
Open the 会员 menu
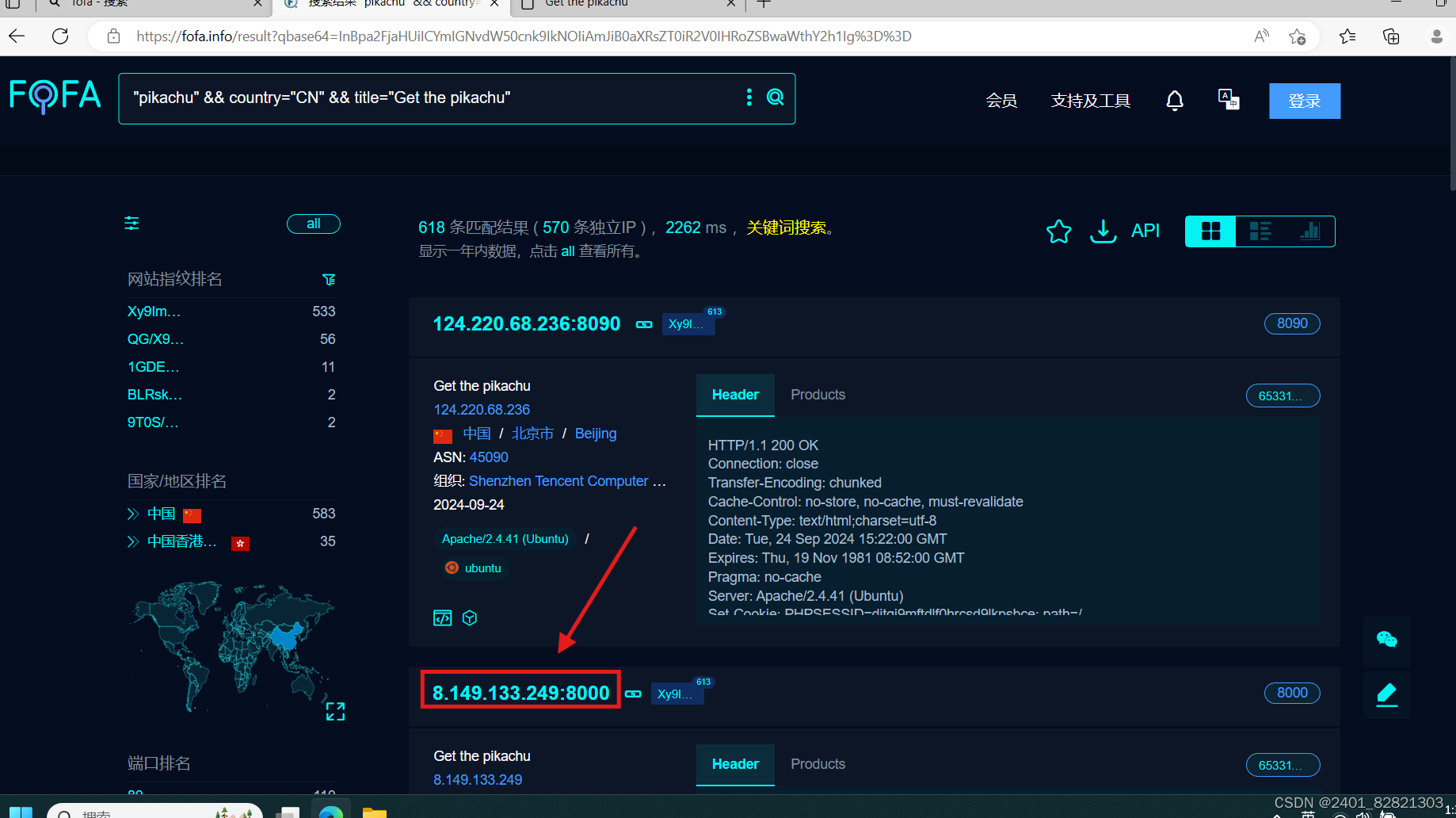click(1001, 101)
